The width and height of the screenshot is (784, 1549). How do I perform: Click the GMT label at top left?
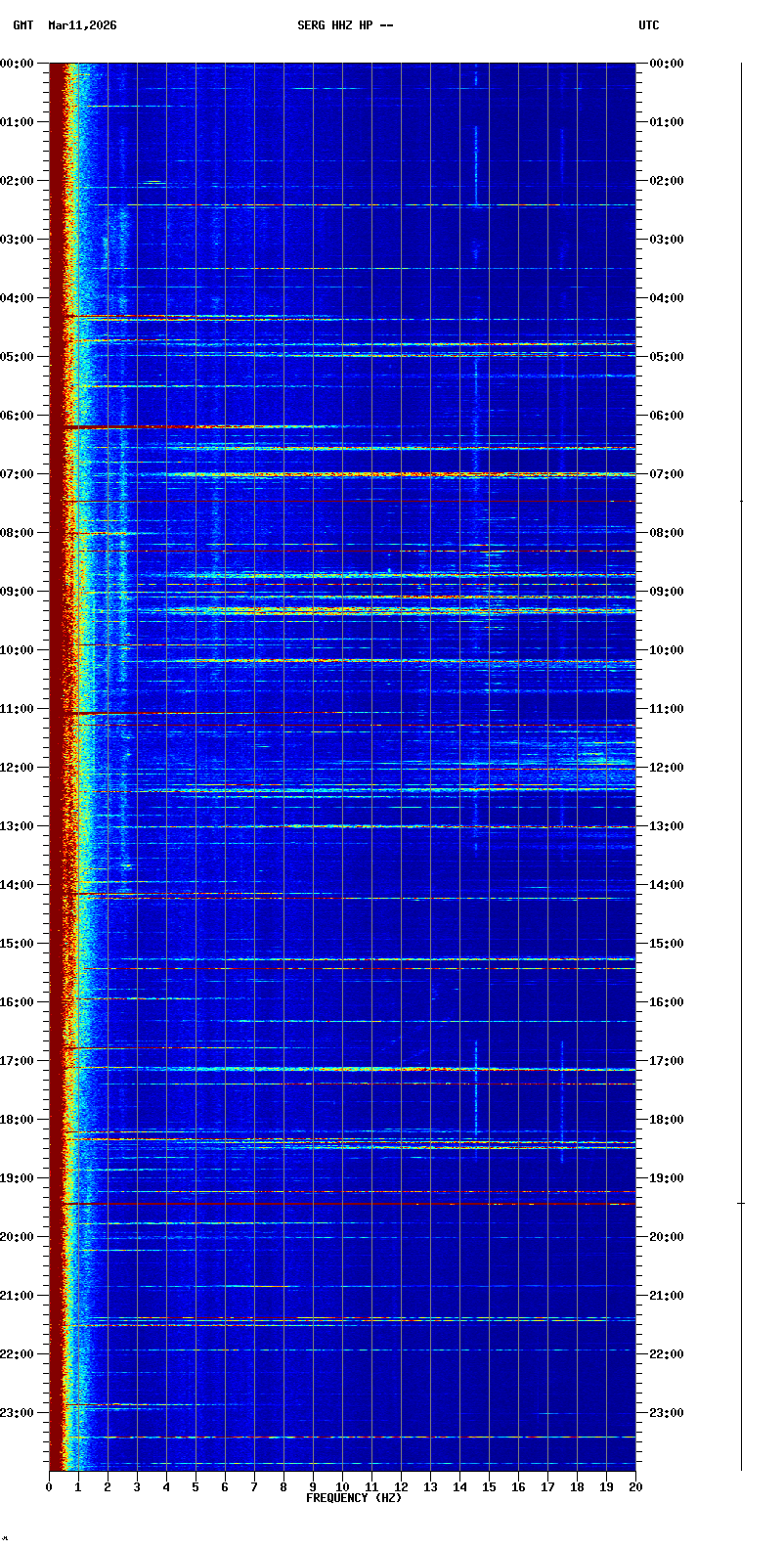[x=22, y=25]
